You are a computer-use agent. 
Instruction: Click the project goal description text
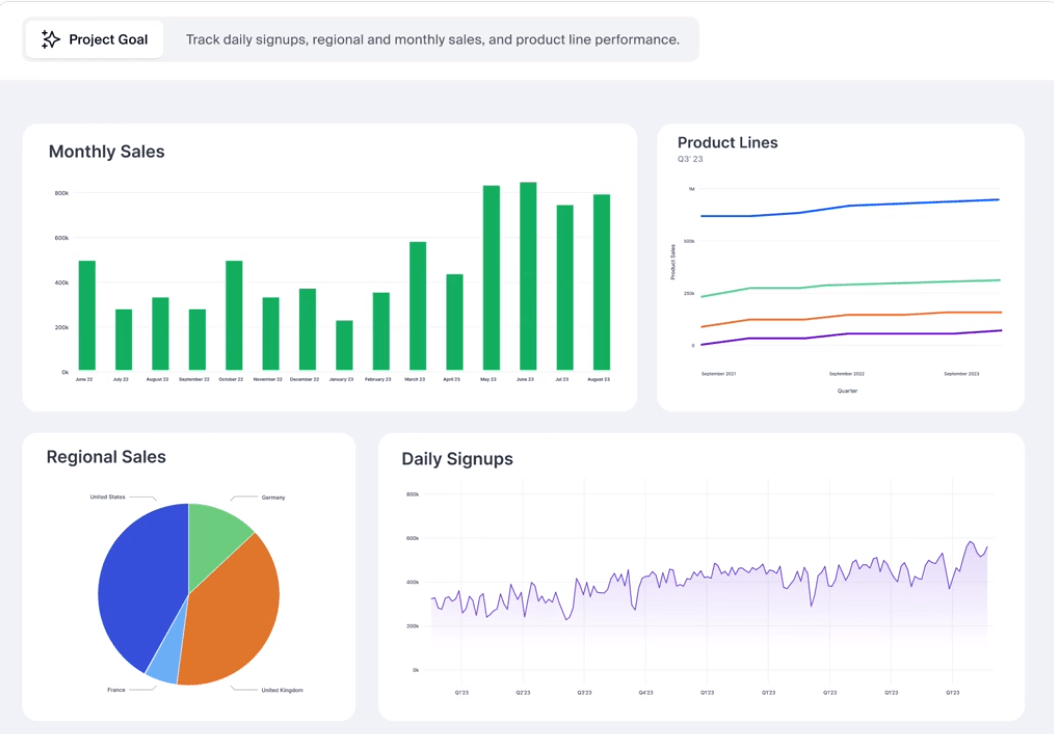(x=432, y=40)
